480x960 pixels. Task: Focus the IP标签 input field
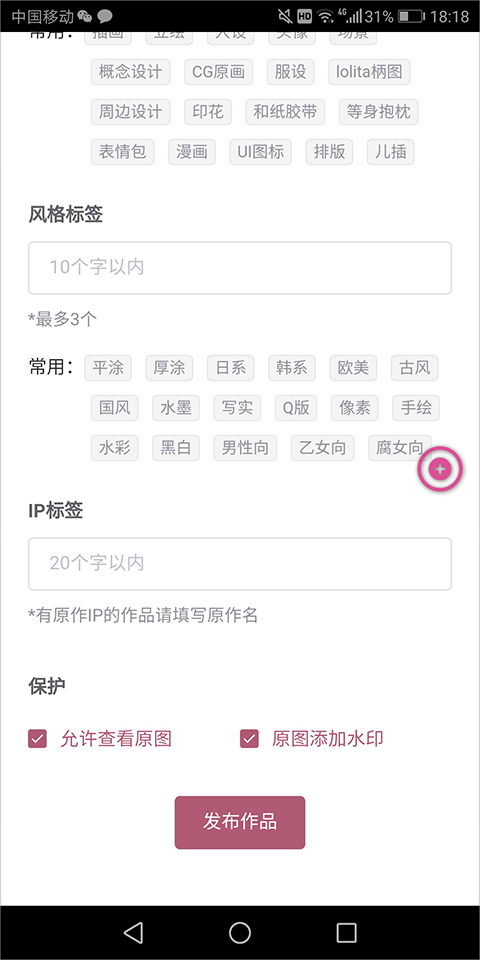(x=240, y=563)
